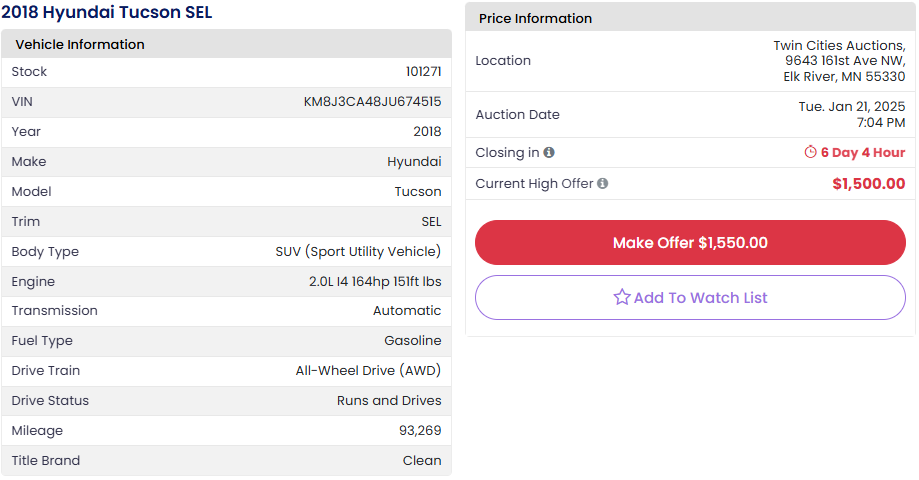Image resolution: width=919 pixels, height=480 pixels.
Task: Click the 6 Day 4 Hour countdown text
Action: [862, 153]
